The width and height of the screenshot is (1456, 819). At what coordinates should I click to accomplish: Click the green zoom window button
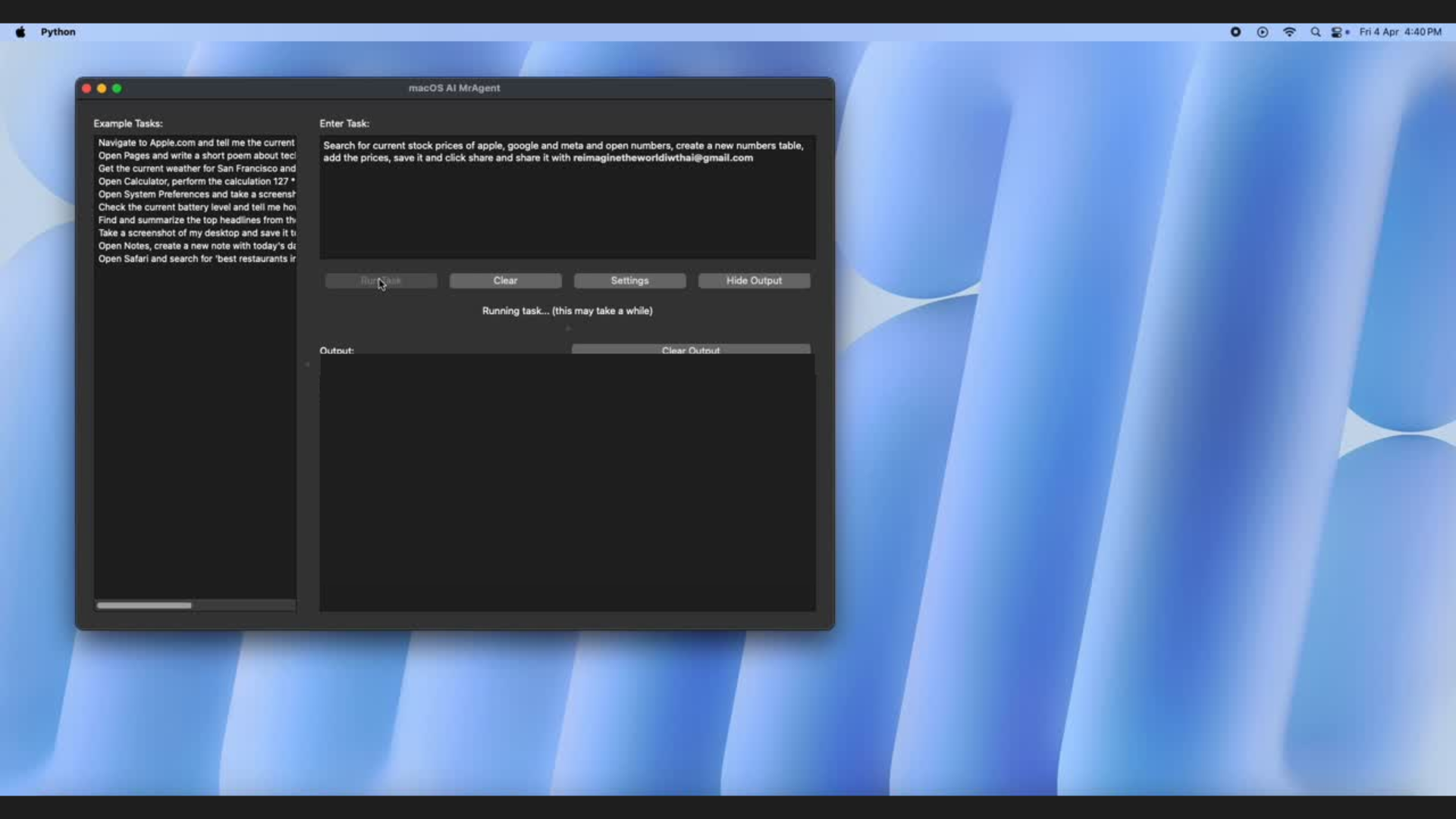[x=117, y=88]
